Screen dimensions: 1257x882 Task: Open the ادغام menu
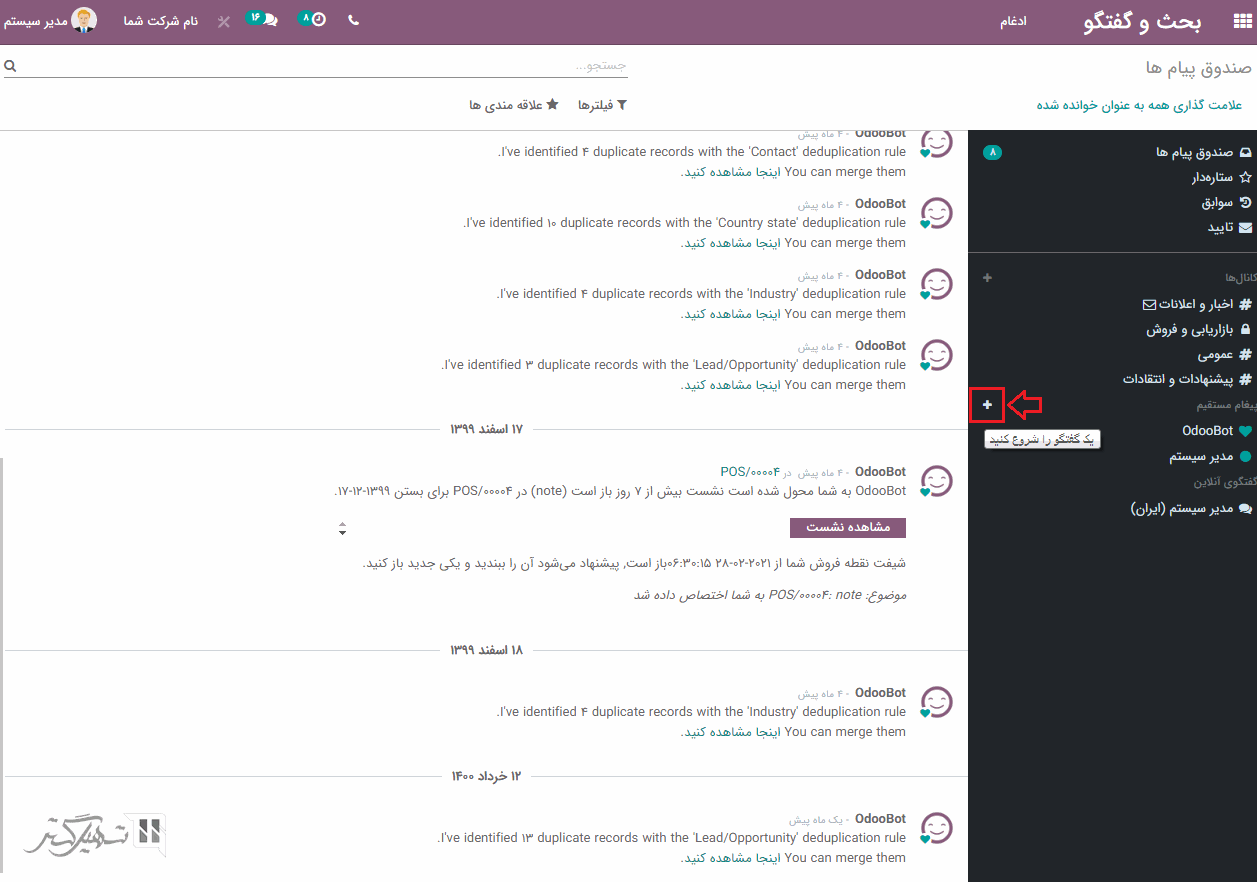click(x=1013, y=21)
